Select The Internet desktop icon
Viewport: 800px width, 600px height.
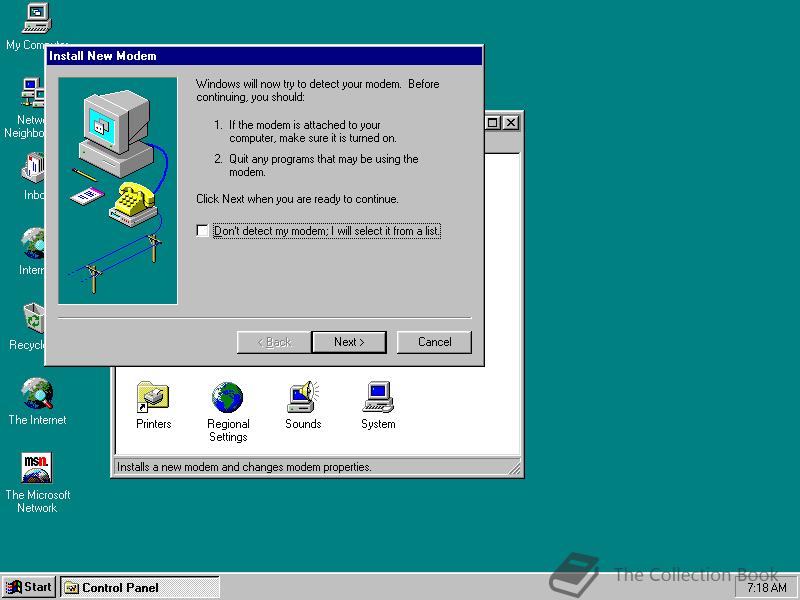tap(37, 393)
